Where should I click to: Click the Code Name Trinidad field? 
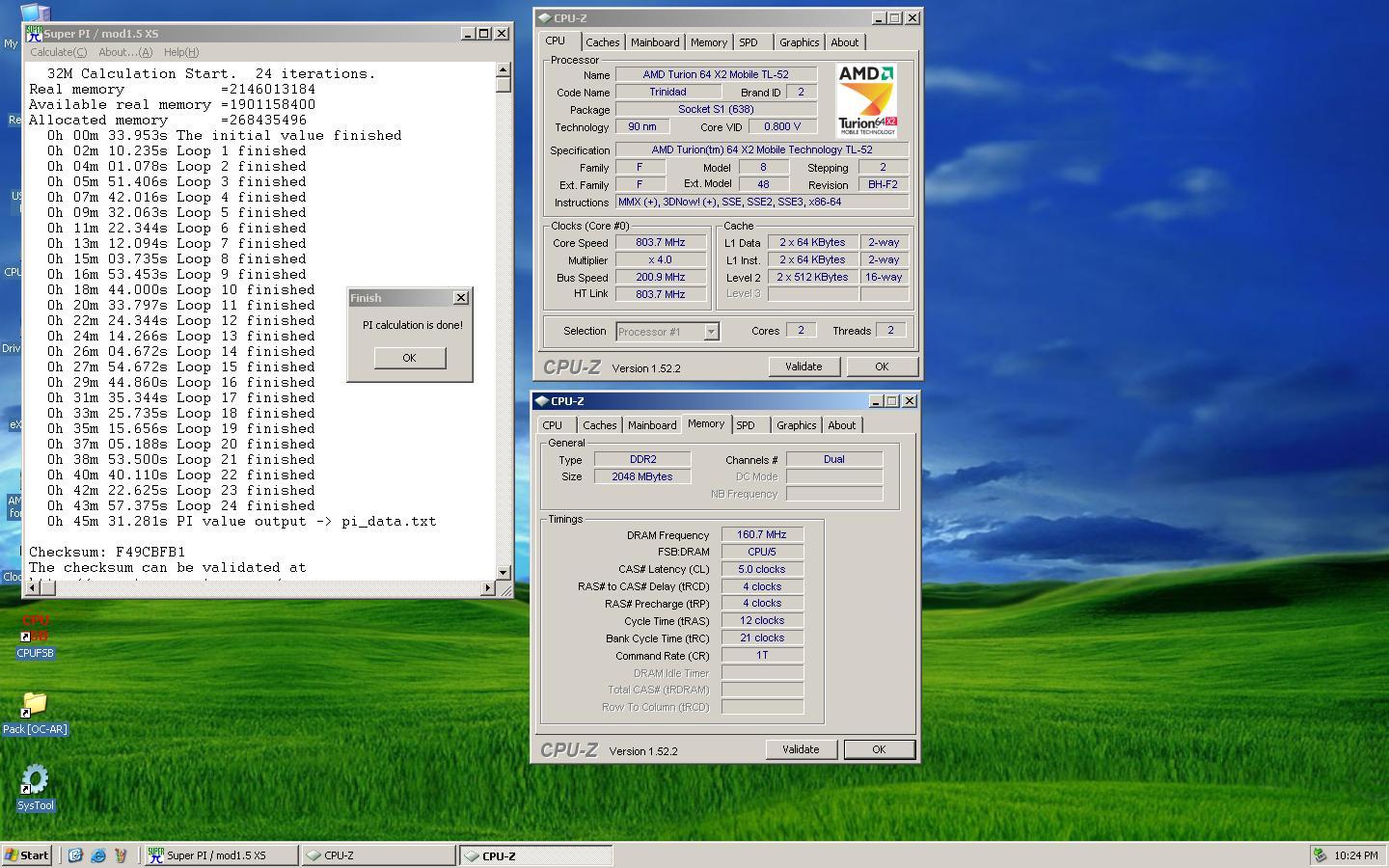pos(667,93)
